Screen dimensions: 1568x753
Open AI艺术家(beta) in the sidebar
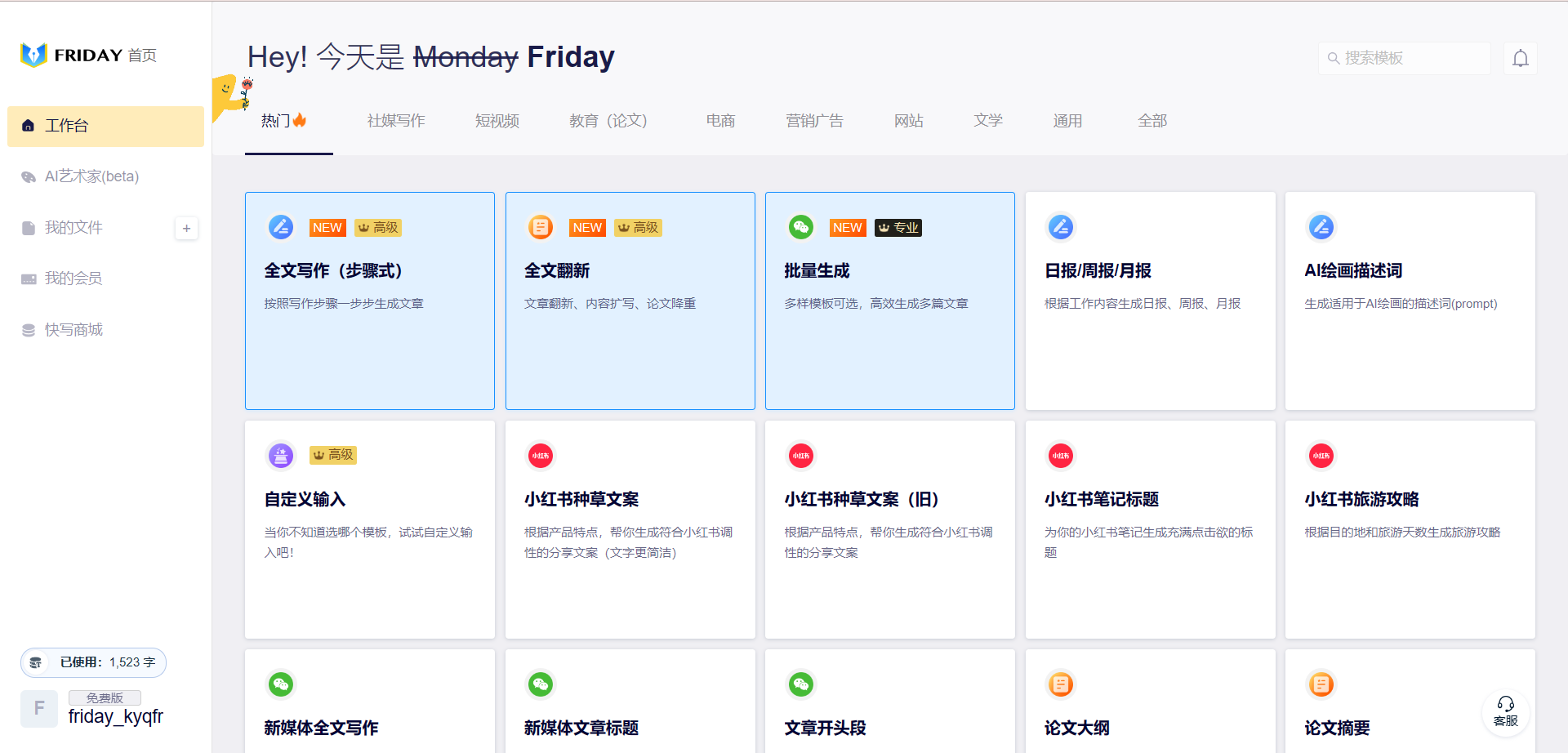pos(91,176)
